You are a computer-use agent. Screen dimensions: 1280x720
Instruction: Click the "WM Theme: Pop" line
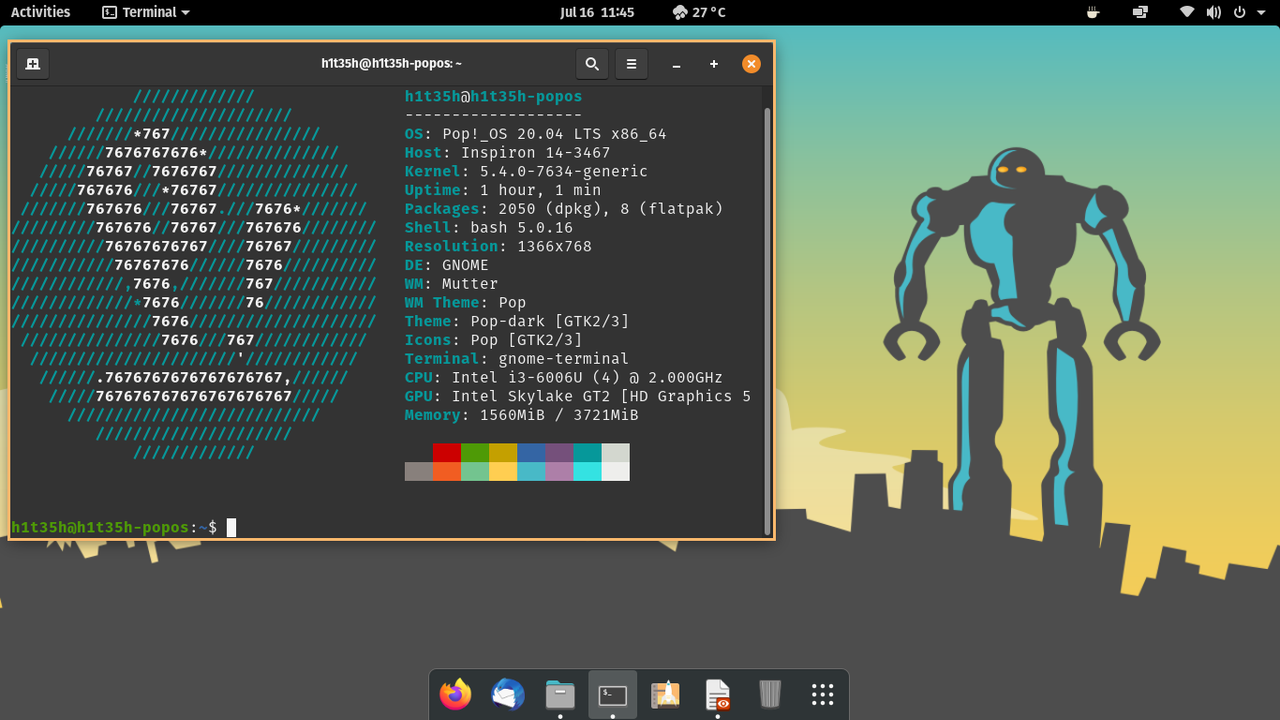click(x=465, y=303)
